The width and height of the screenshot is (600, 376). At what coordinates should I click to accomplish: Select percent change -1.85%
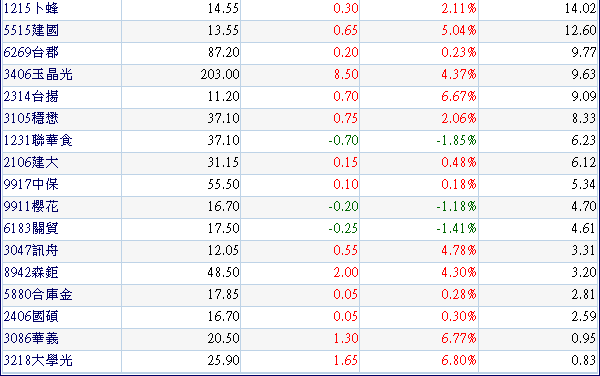(457, 140)
